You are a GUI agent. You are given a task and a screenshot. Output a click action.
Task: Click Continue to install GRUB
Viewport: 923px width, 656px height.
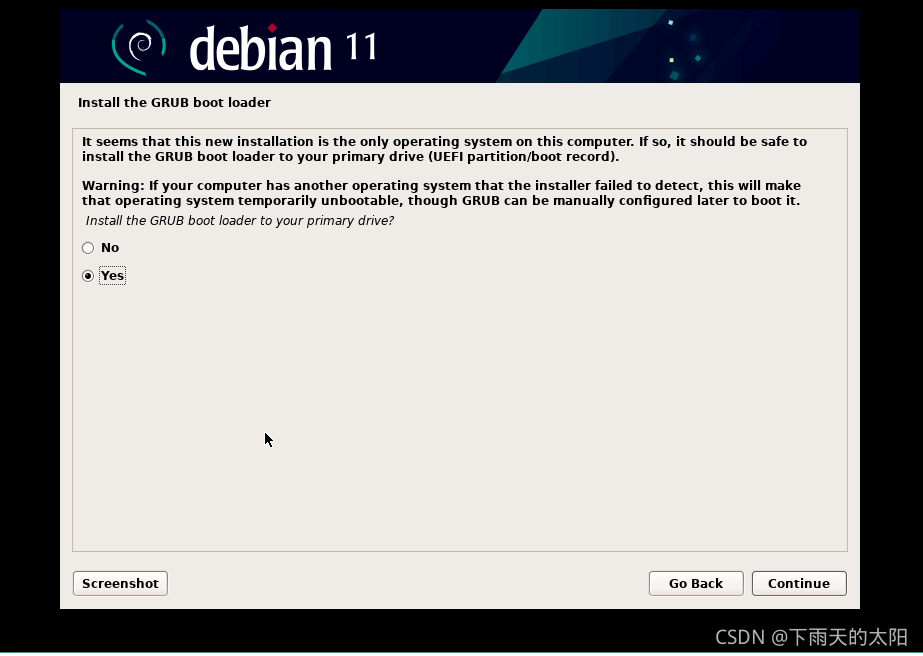pyautogui.click(x=798, y=583)
